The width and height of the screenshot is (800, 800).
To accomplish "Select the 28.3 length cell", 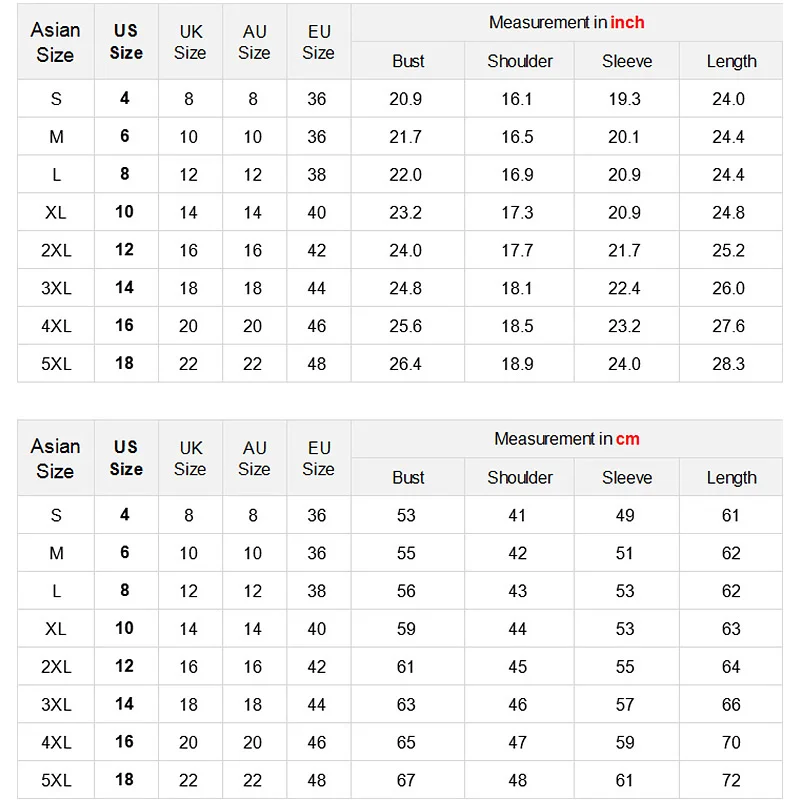I will coord(728,364).
